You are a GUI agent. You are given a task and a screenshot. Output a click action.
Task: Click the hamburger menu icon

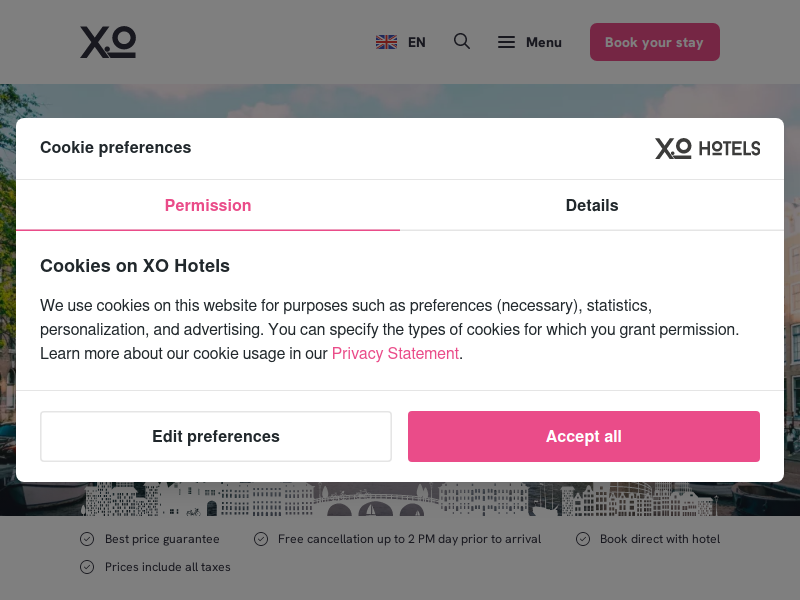(506, 42)
